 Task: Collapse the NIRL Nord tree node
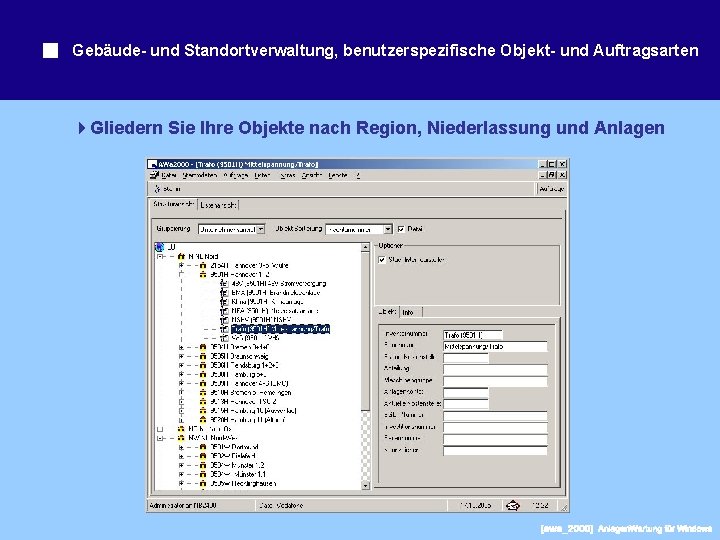pyautogui.click(x=160, y=256)
